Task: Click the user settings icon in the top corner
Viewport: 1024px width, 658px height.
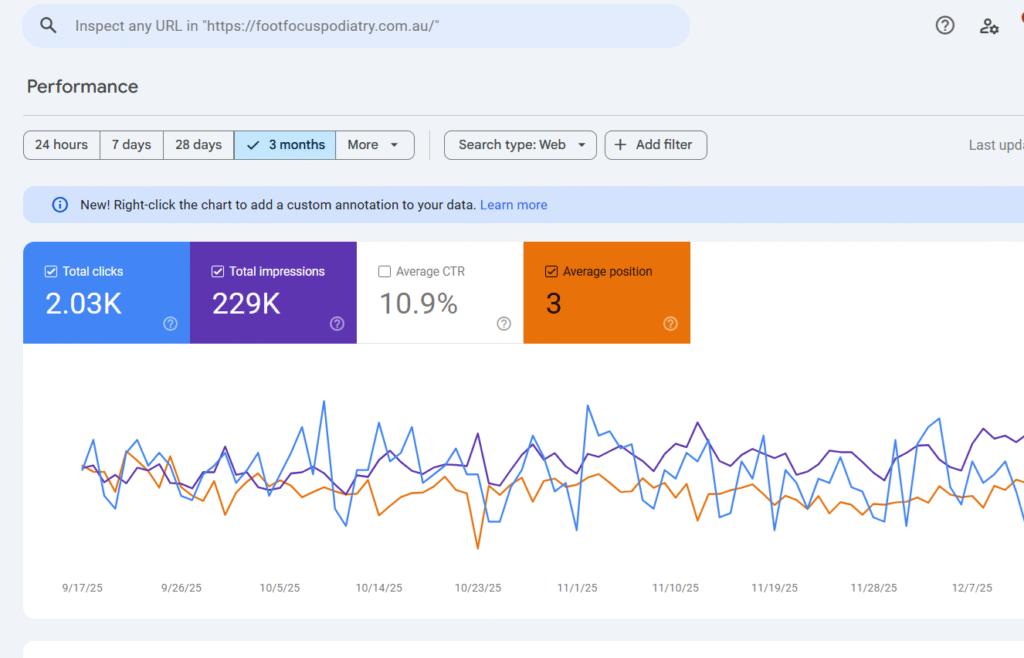Action: click(989, 26)
